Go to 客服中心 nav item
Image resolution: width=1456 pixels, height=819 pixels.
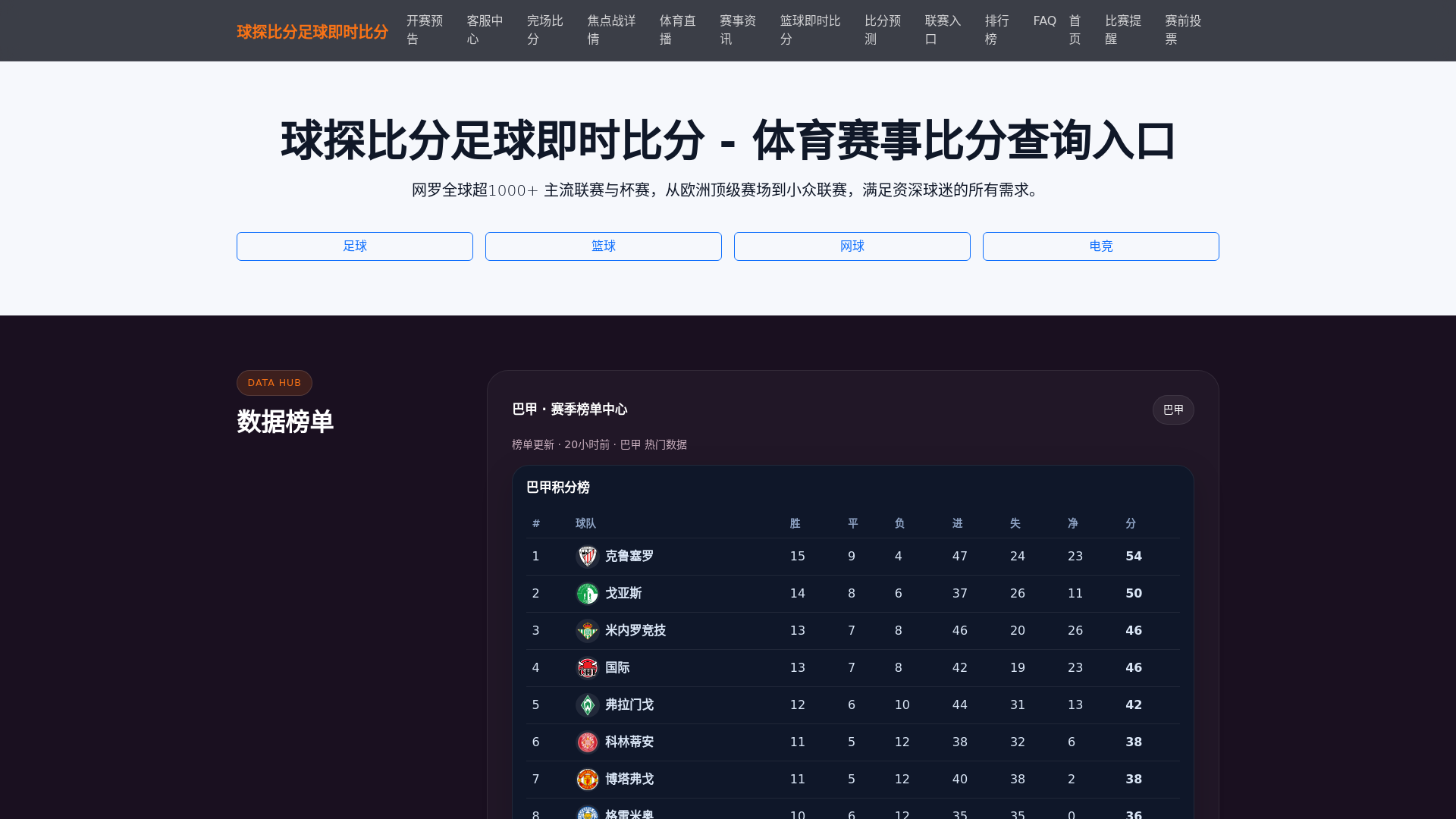click(485, 30)
